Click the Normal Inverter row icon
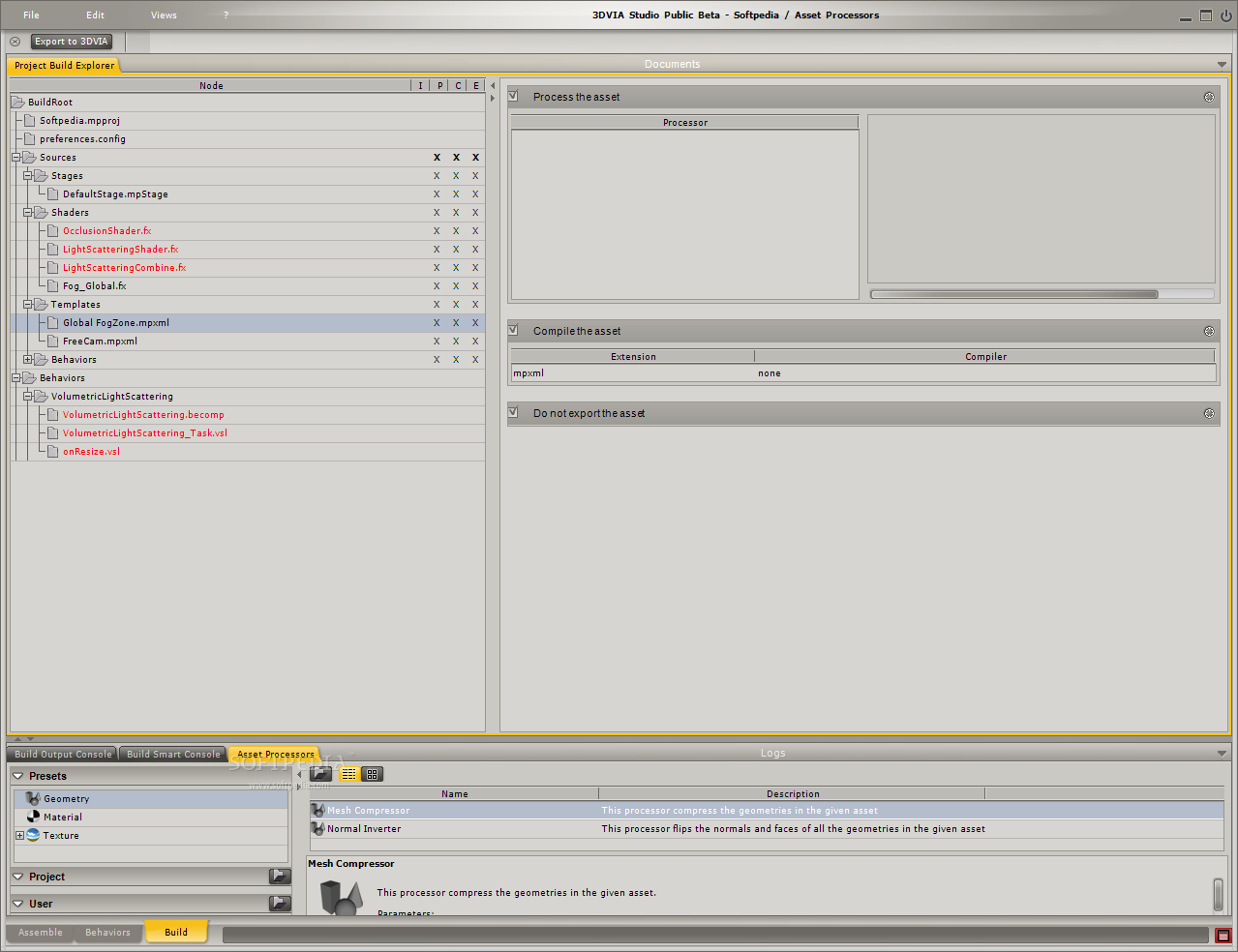Viewport: 1238px width, 952px height. pyautogui.click(x=317, y=829)
